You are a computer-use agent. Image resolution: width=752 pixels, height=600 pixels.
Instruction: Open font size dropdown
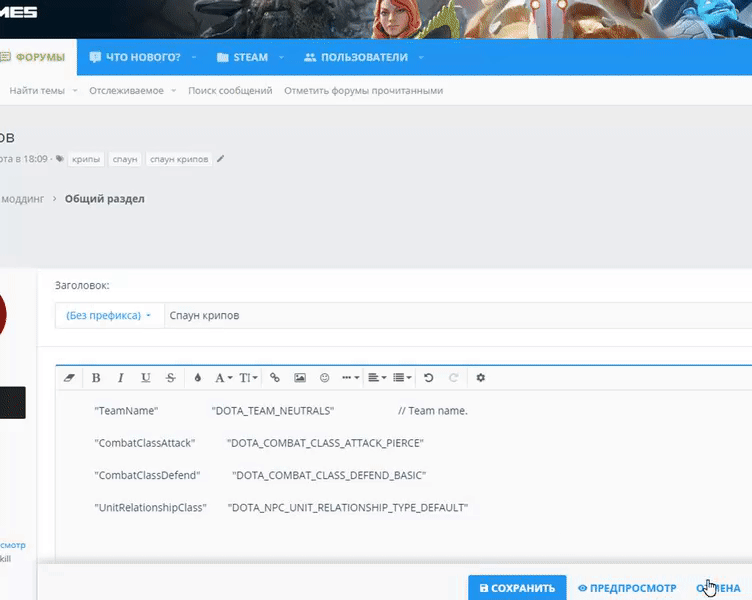[248, 378]
